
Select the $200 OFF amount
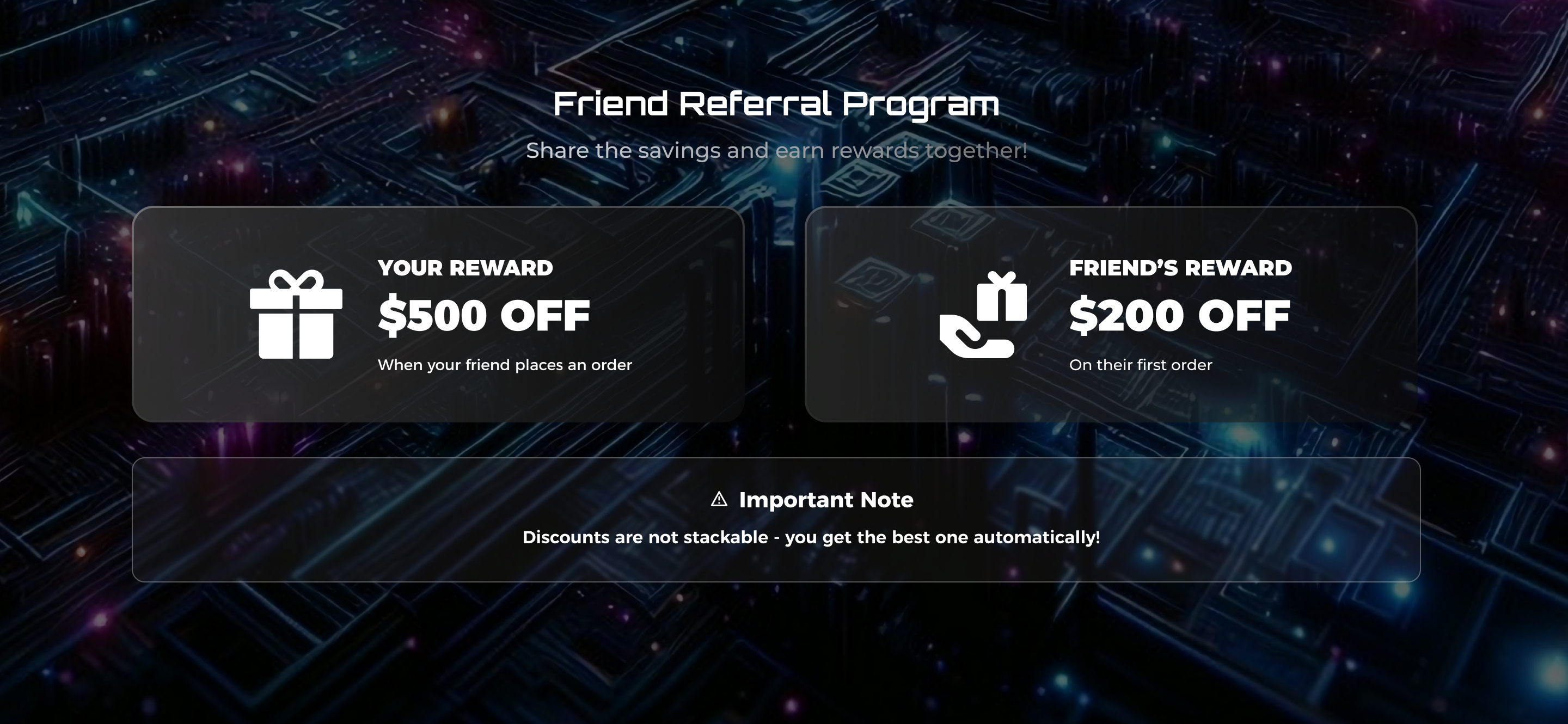click(1179, 316)
